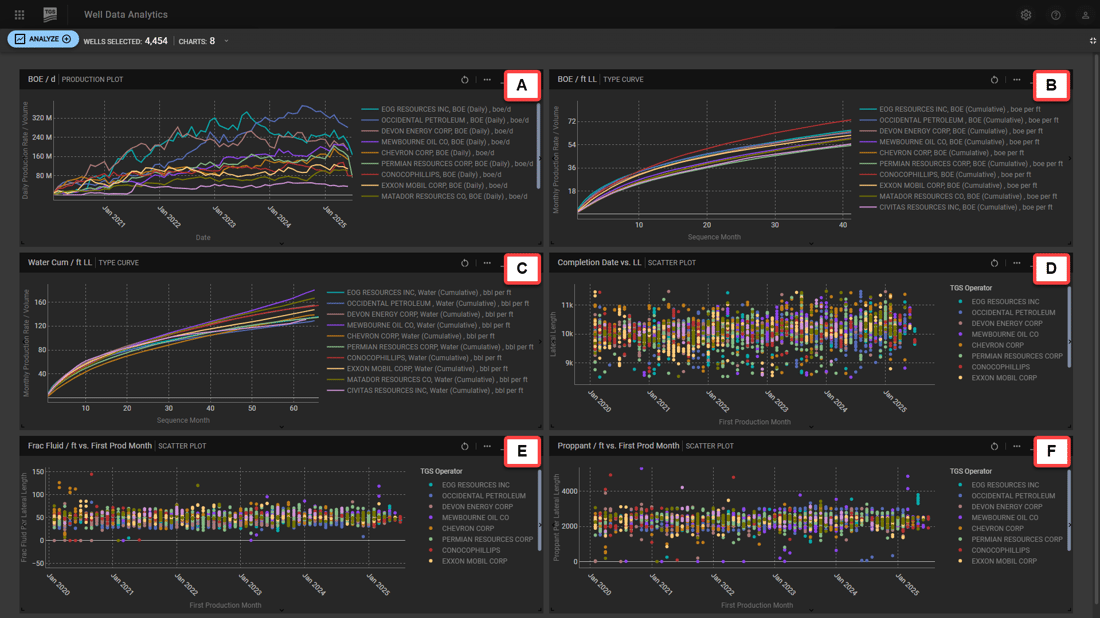Viewport: 1100px width, 618px height.
Task: Open the apps grid menu
Action: point(19,15)
